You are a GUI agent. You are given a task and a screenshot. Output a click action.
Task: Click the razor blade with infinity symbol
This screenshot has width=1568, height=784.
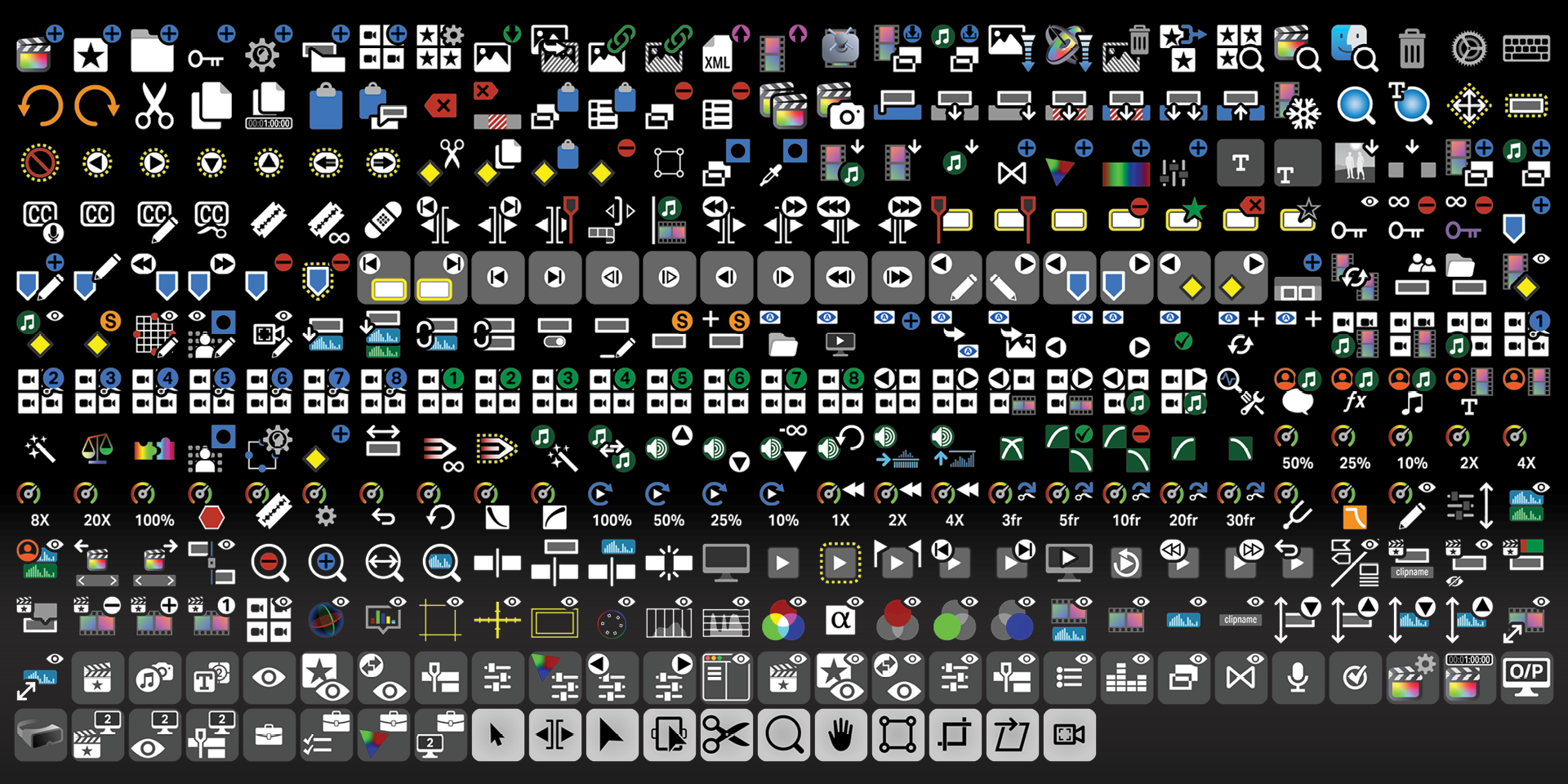327,222
